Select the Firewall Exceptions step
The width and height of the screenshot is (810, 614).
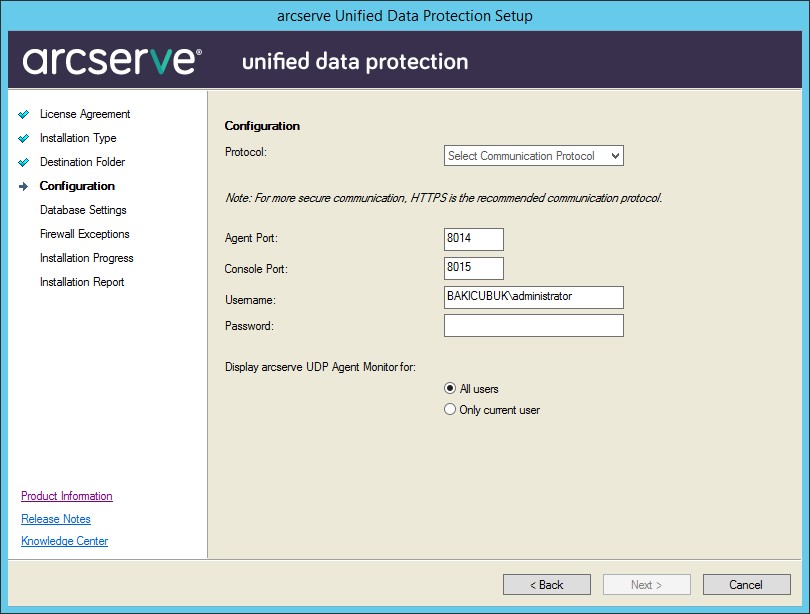[x=85, y=234]
